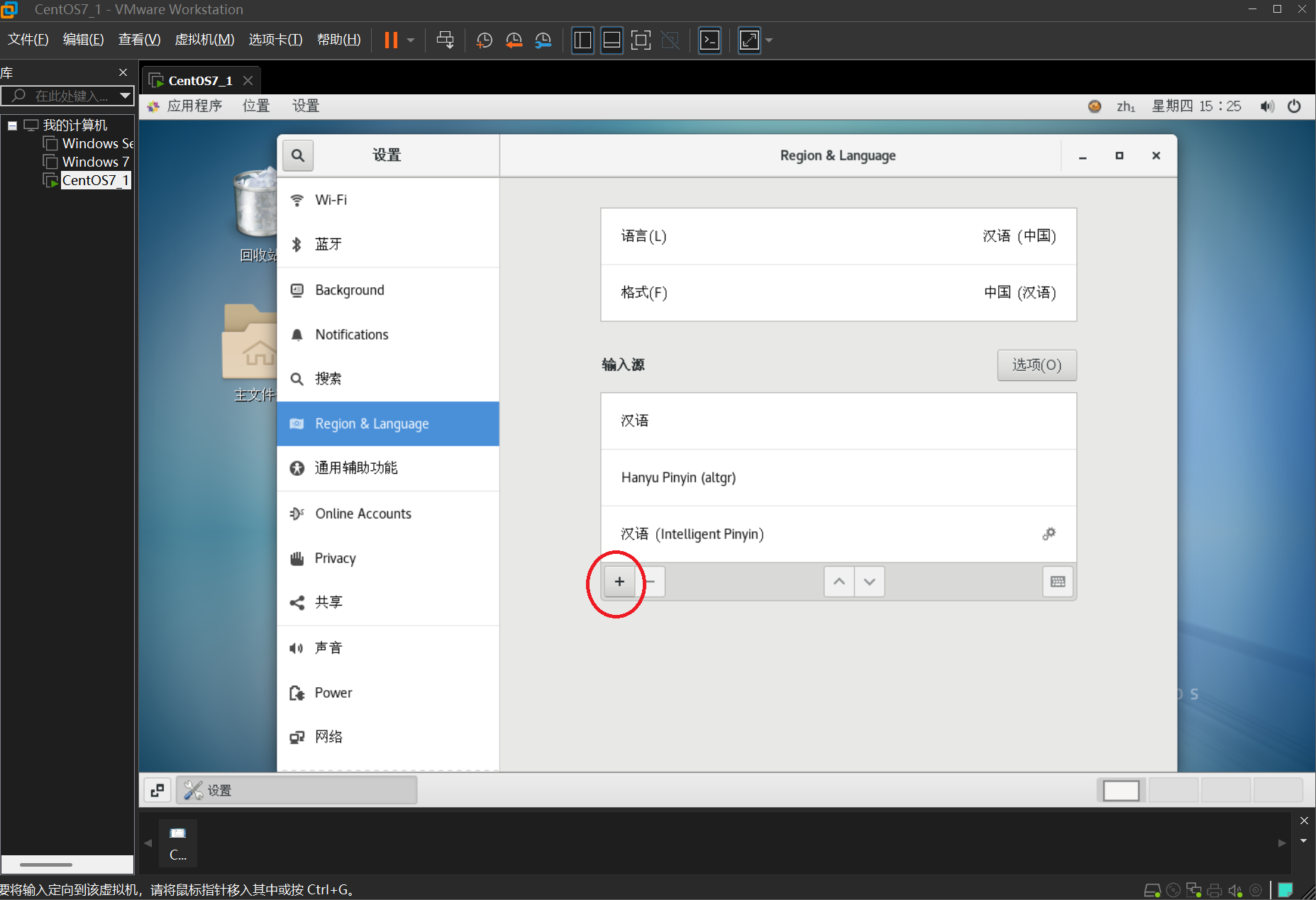Select Windows Se... in the library tree
The width and height of the screenshot is (1316, 900).
97,143
